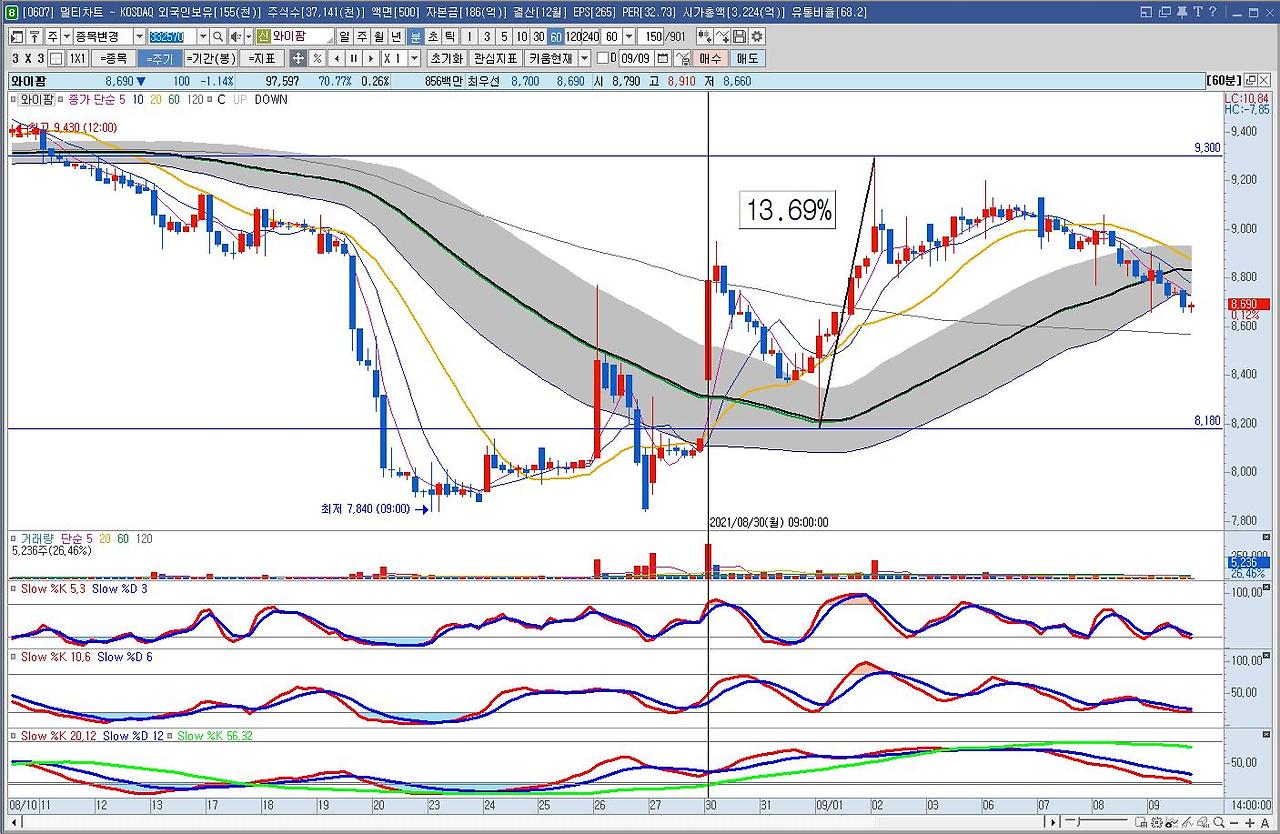Click the crosshair move tool icon
The width and height of the screenshot is (1280, 834).
298,58
